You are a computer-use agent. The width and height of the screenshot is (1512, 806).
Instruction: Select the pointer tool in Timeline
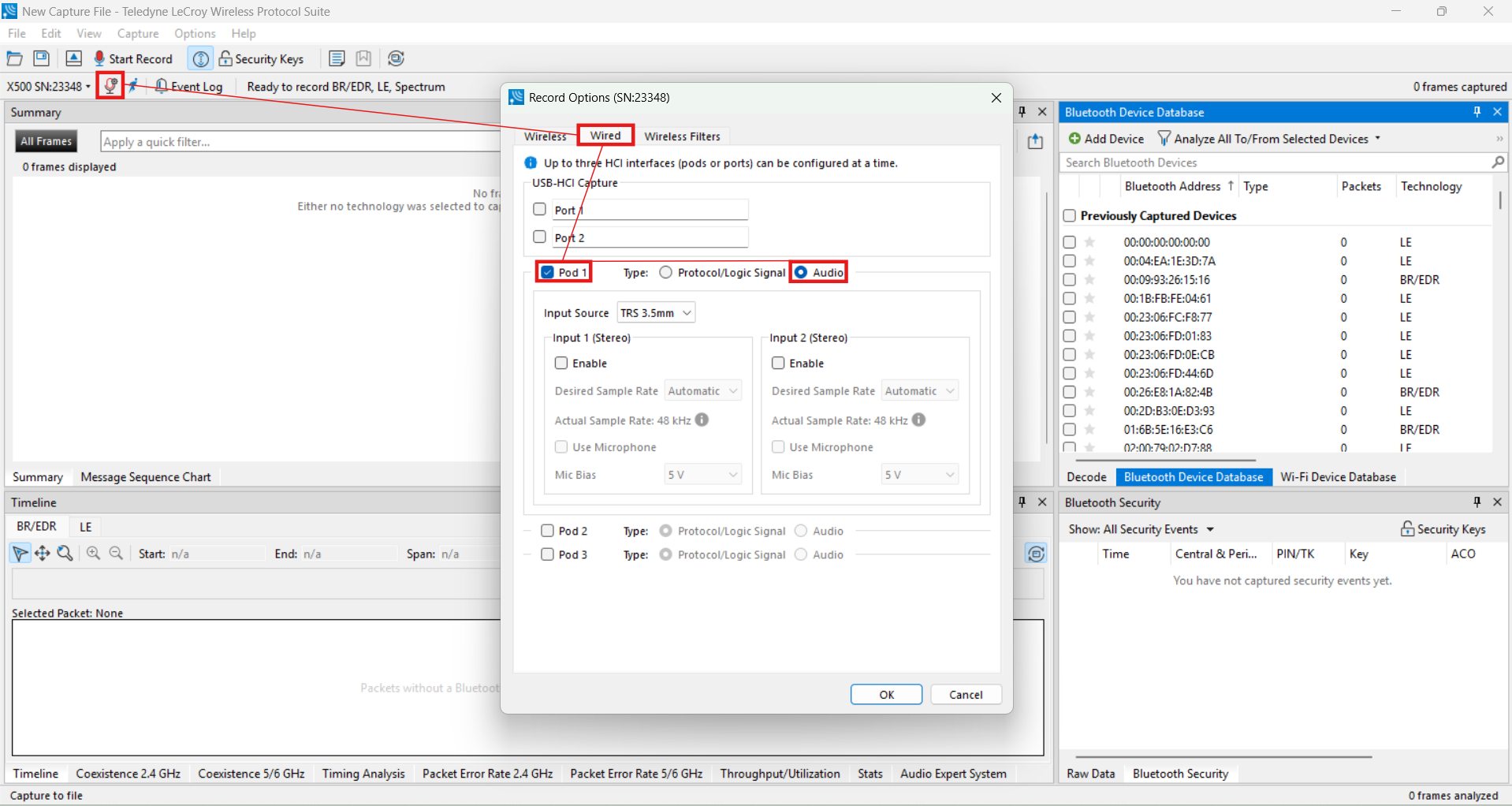click(20, 554)
